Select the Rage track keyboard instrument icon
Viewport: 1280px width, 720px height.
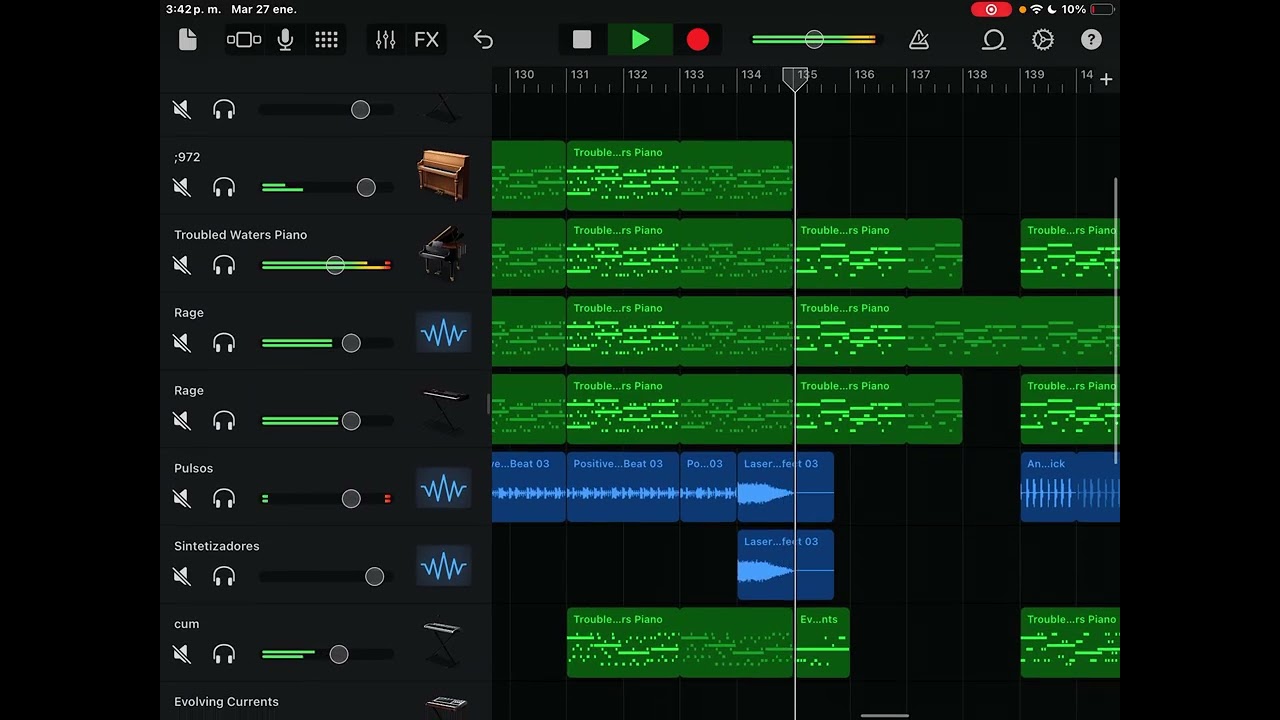point(444,410)
